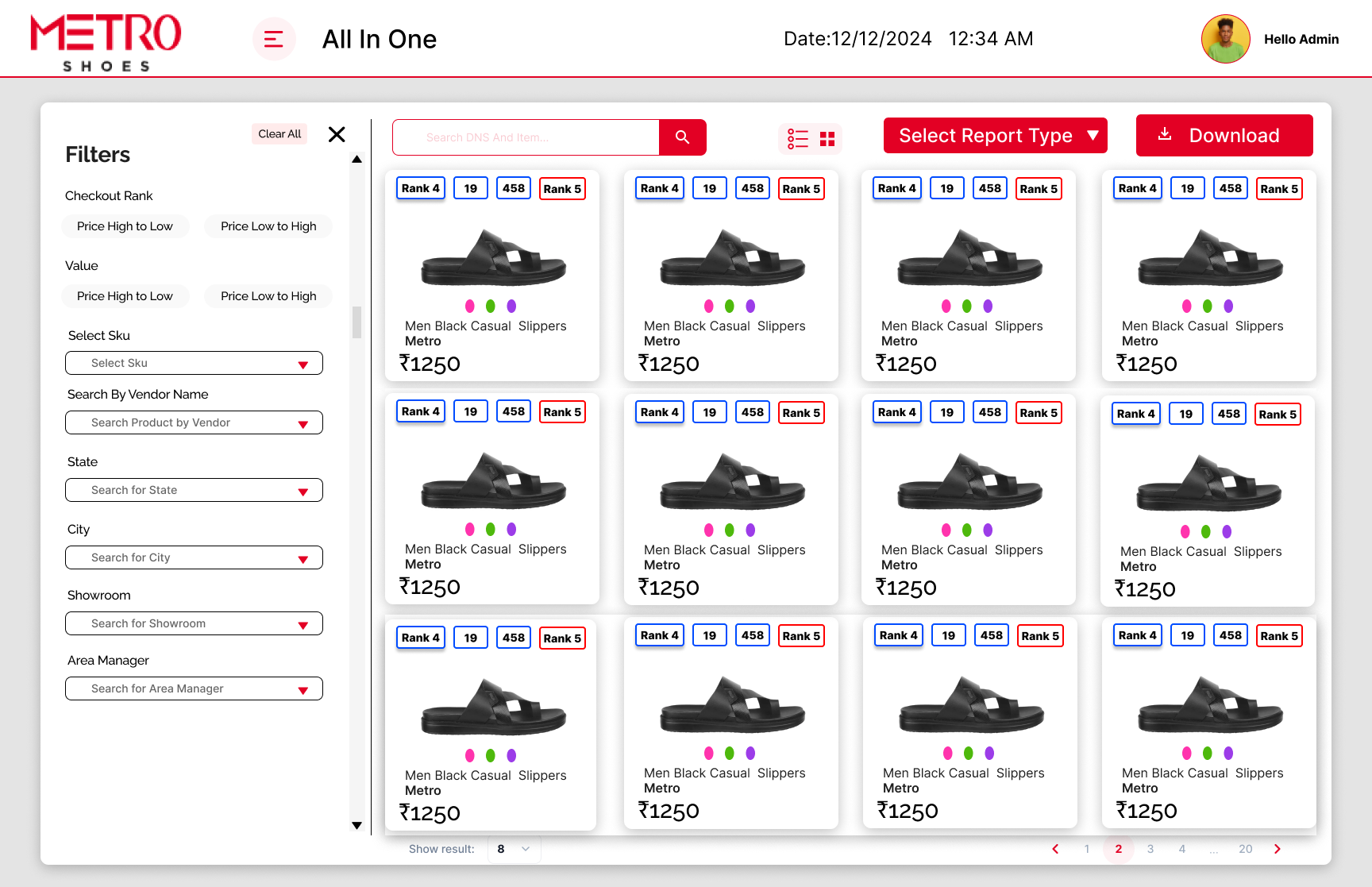Click the Admin profile avatar

1225,39
